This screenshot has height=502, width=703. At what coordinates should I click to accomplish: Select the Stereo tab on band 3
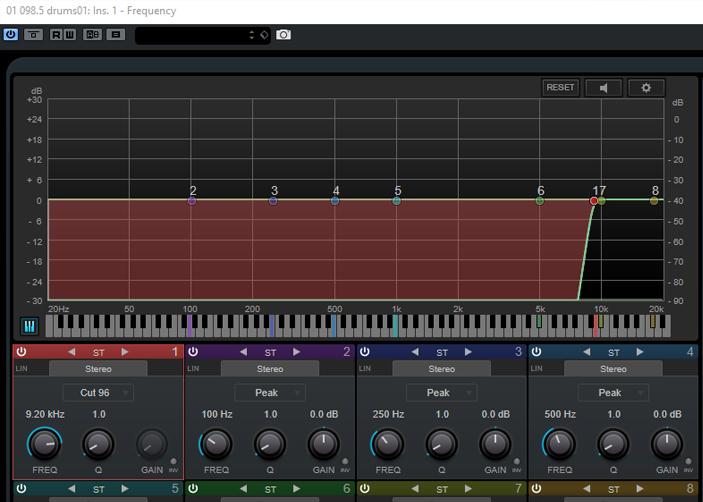(442, 369)
